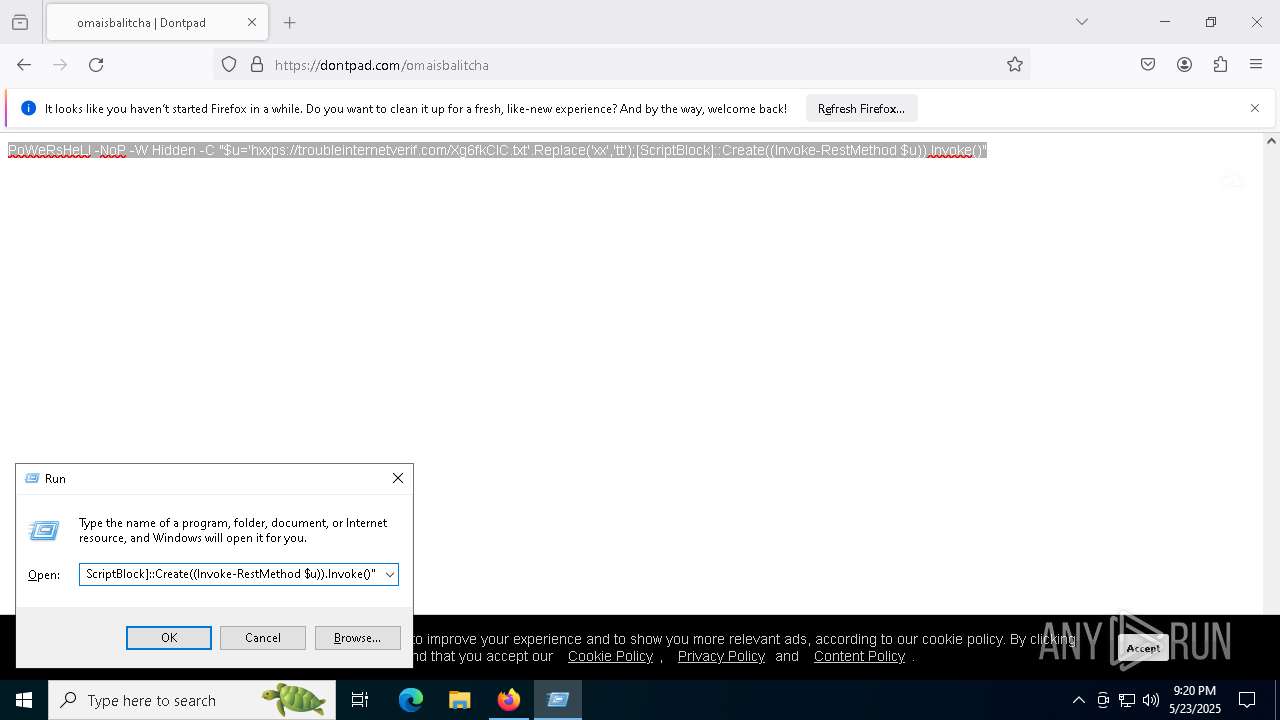Restore down the Firefox window
The image size is (1280, 720).
1210,22
